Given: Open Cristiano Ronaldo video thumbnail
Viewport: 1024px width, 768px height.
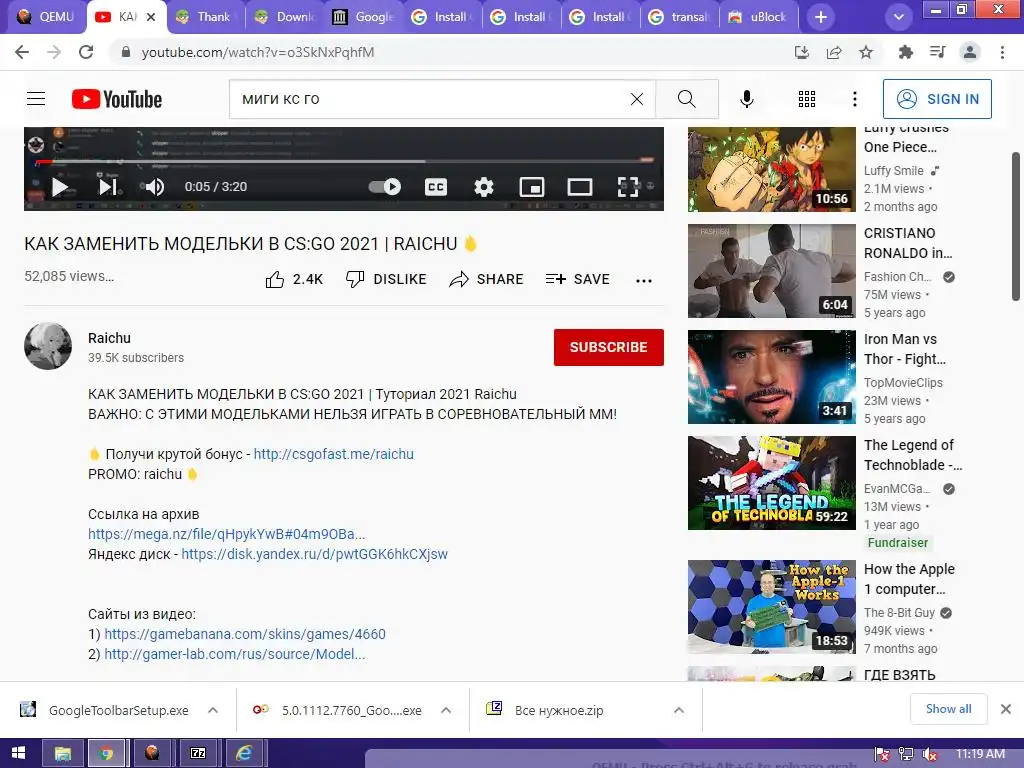Looking at the screenshot, I should [x=771, y=271].
